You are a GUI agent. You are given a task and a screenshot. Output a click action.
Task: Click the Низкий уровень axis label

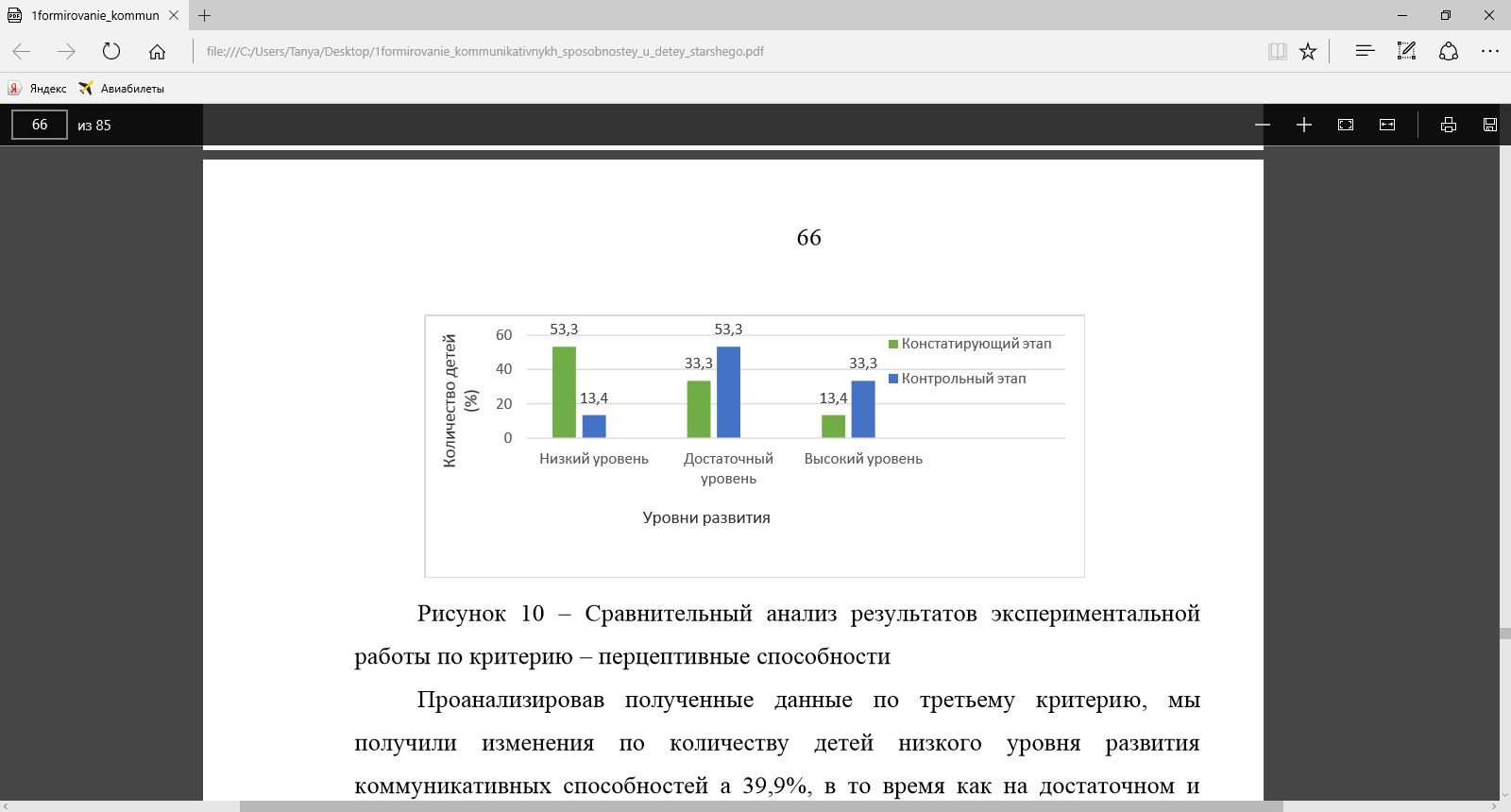[594, 459]
